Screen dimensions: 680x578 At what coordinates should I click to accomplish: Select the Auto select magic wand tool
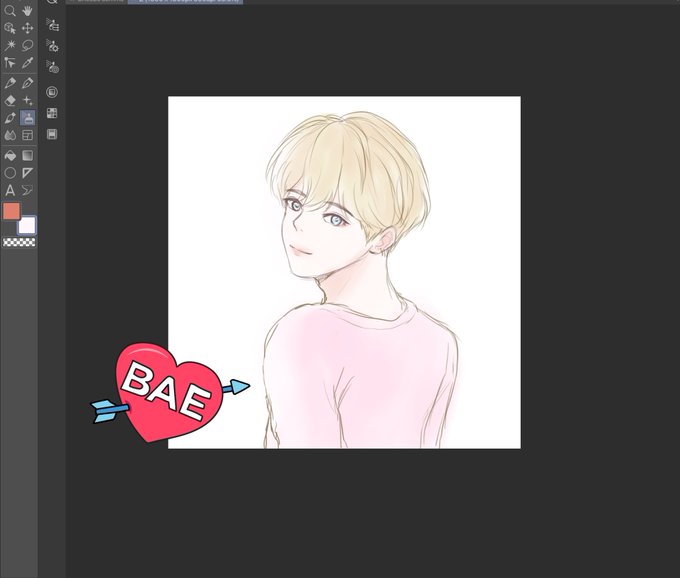[10, 45]
